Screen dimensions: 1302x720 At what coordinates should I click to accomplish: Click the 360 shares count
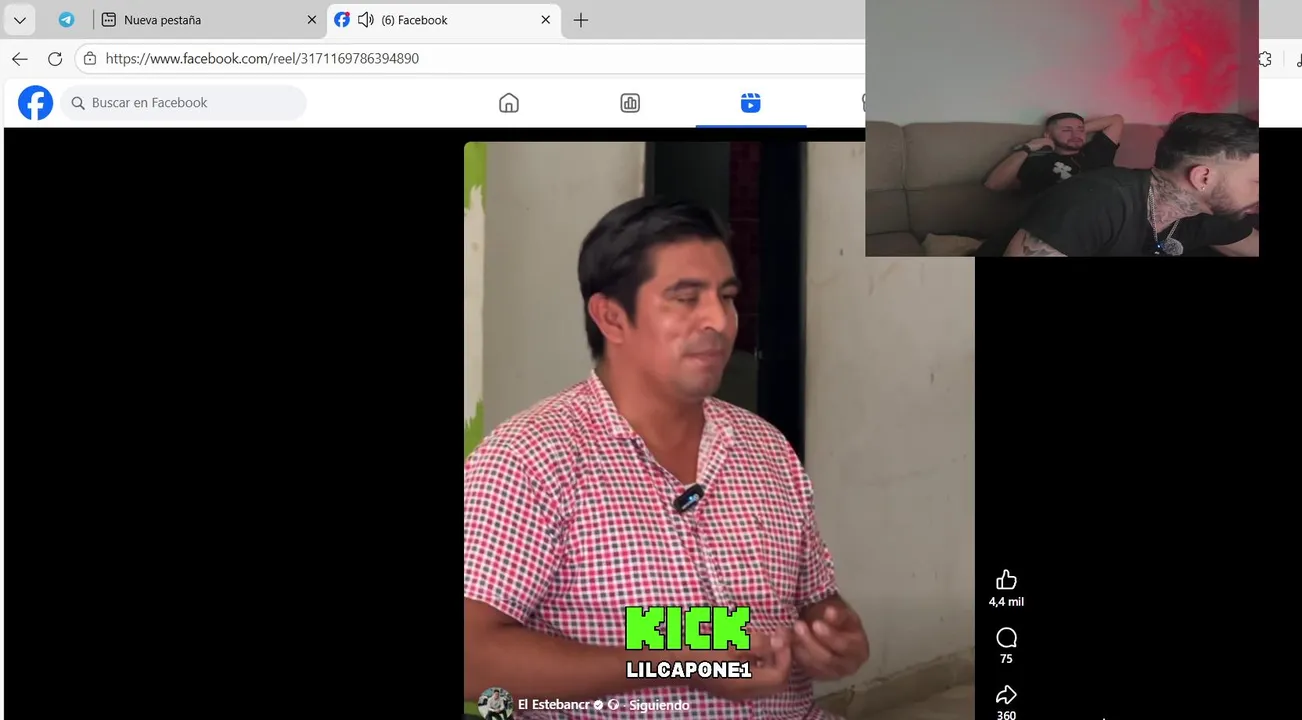point(1006,715)
